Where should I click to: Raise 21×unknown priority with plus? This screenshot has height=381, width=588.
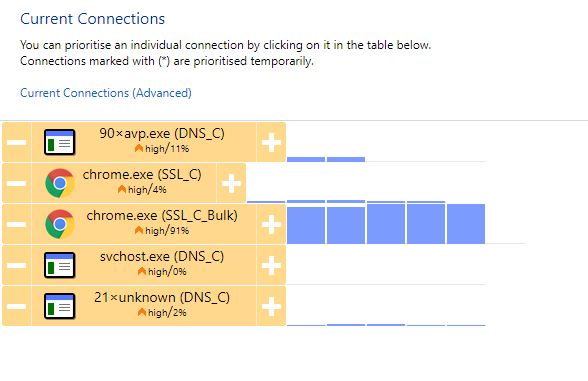(271, 306)
